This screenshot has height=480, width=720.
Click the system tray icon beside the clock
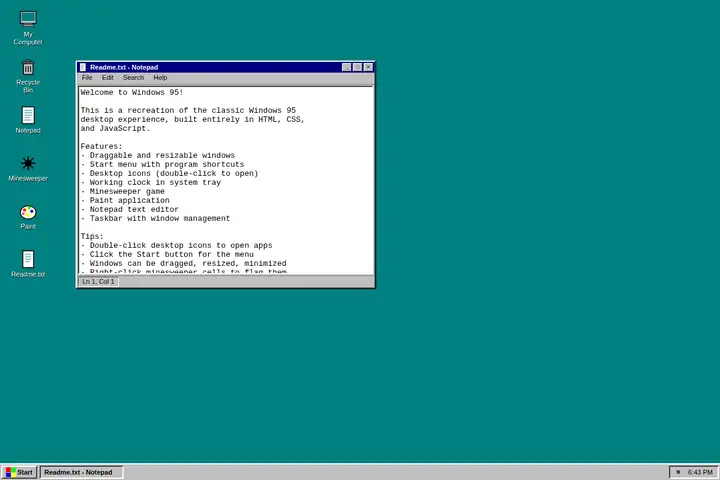tap(678, 472)
